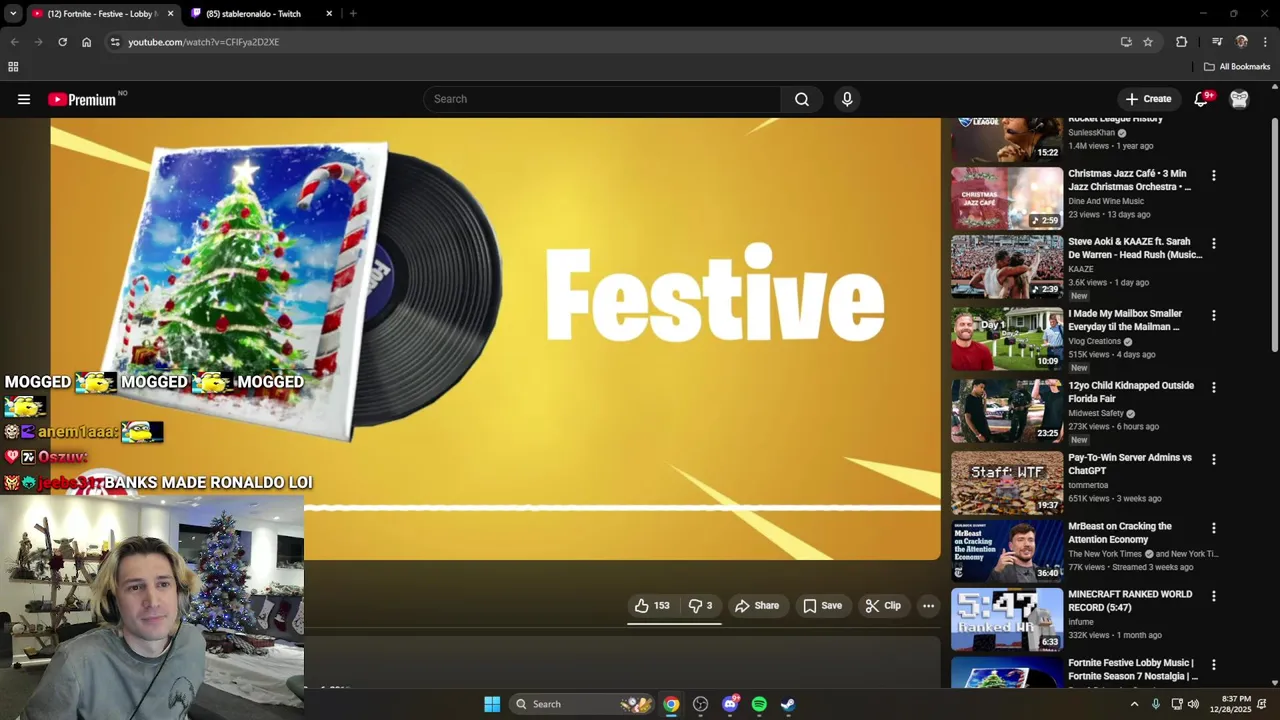
Task: Open All Bookmarks folder
Action: (x=1237, y=67)
